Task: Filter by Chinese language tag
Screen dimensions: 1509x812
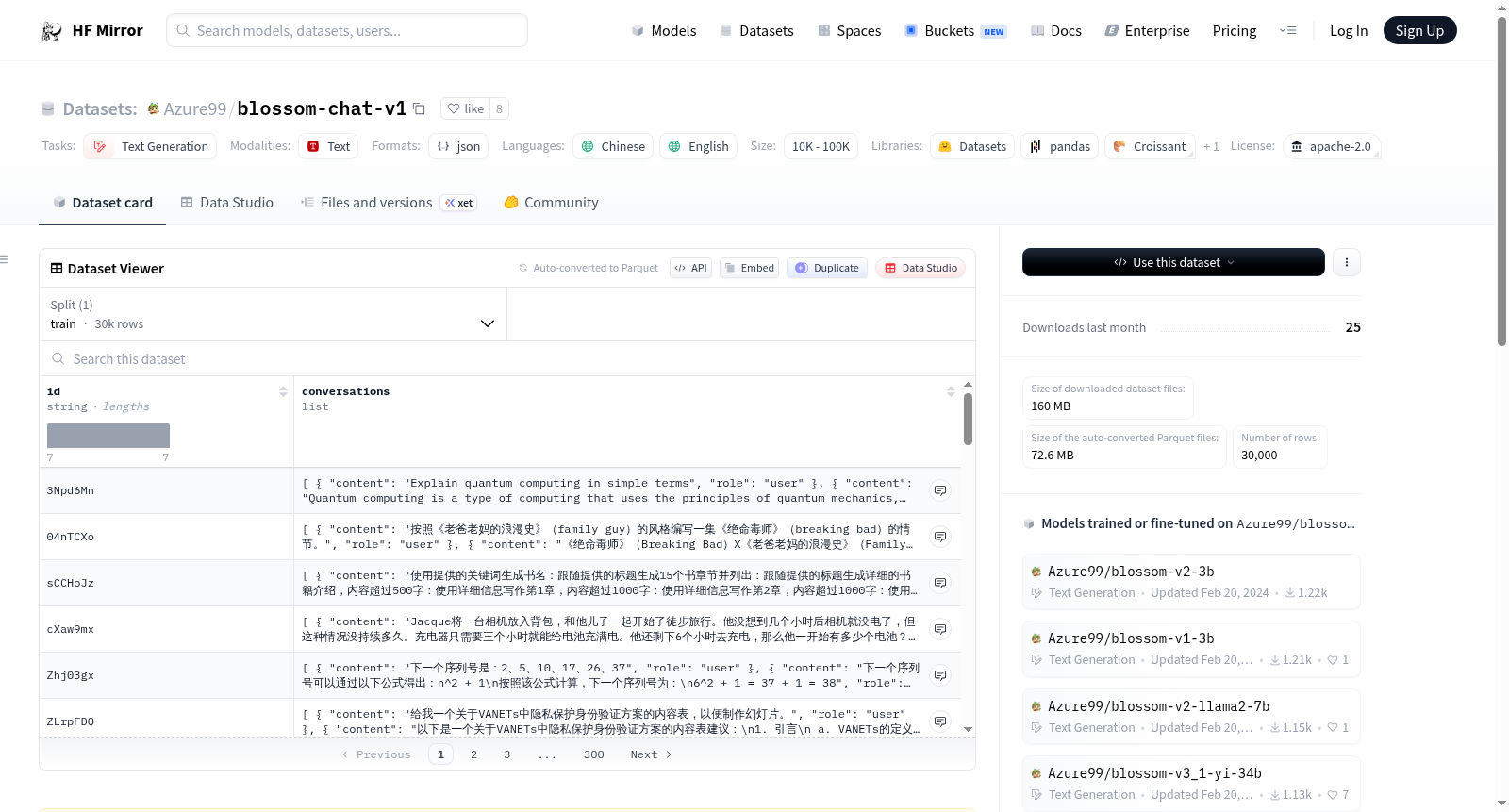Action: tap(613, 146)
